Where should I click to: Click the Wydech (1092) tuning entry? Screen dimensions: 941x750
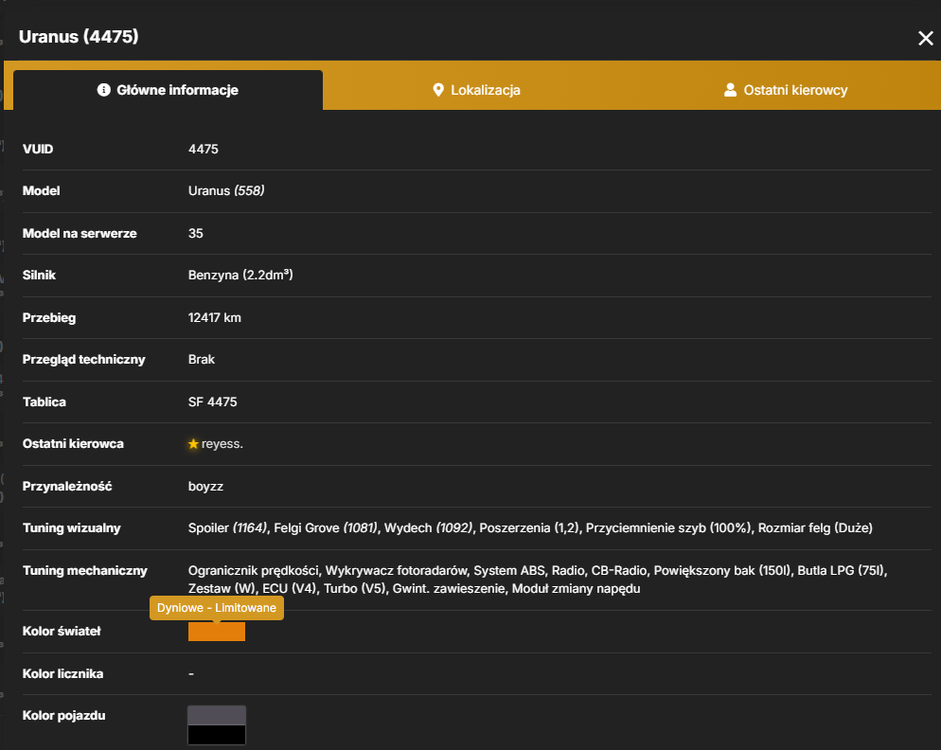pyautogui.click(x=428, y=528)
